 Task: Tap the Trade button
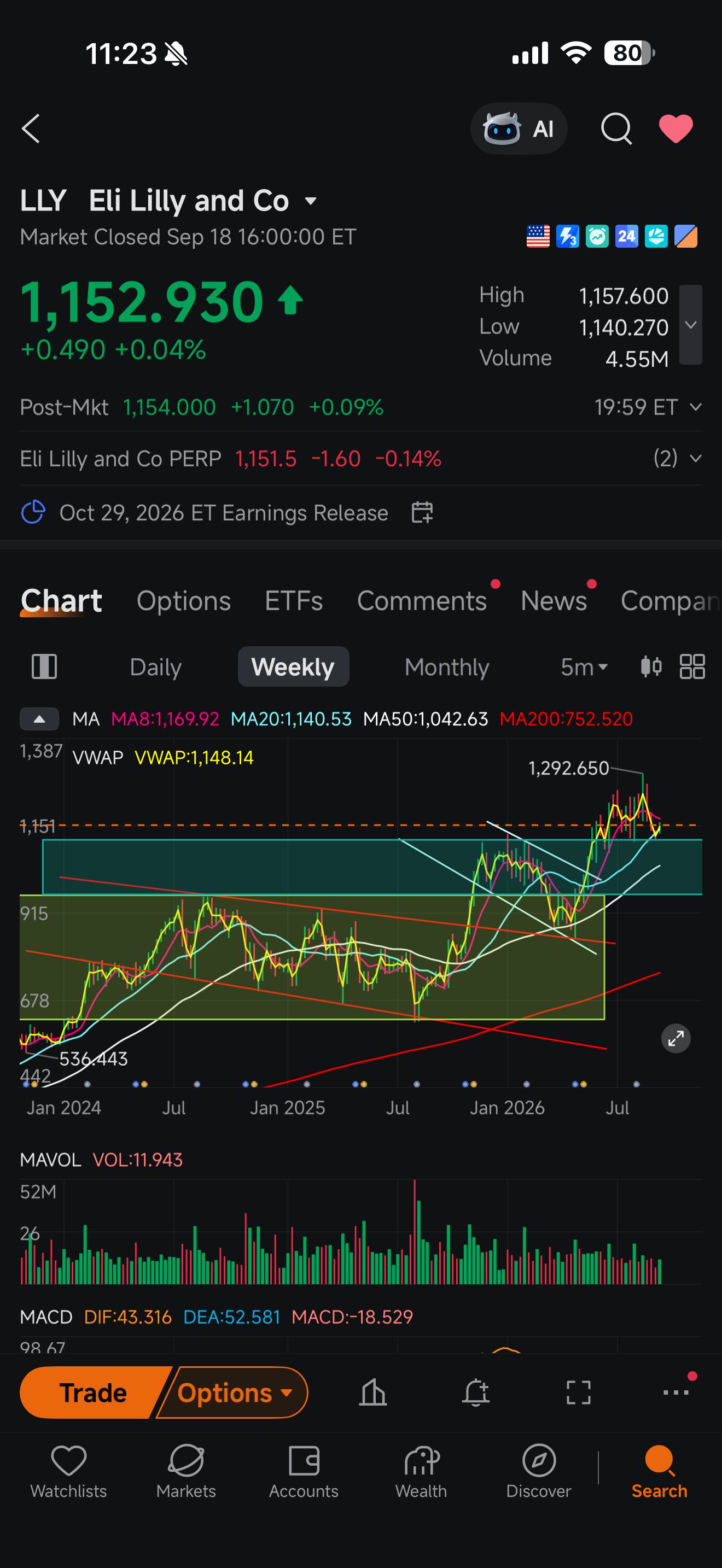tap(93, 1393)
